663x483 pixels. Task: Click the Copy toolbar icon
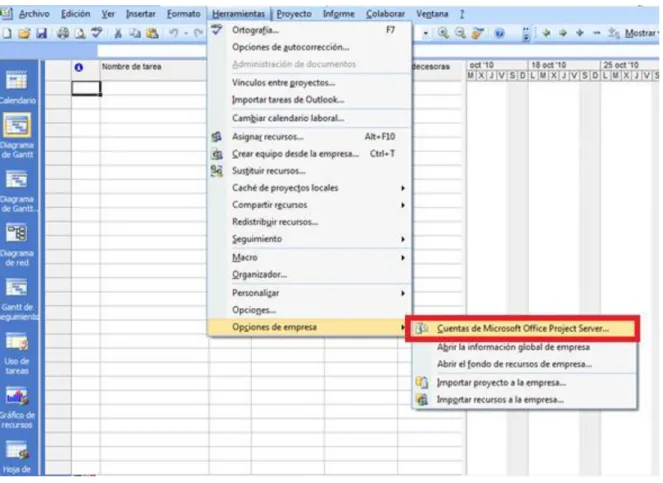point(135,33)
